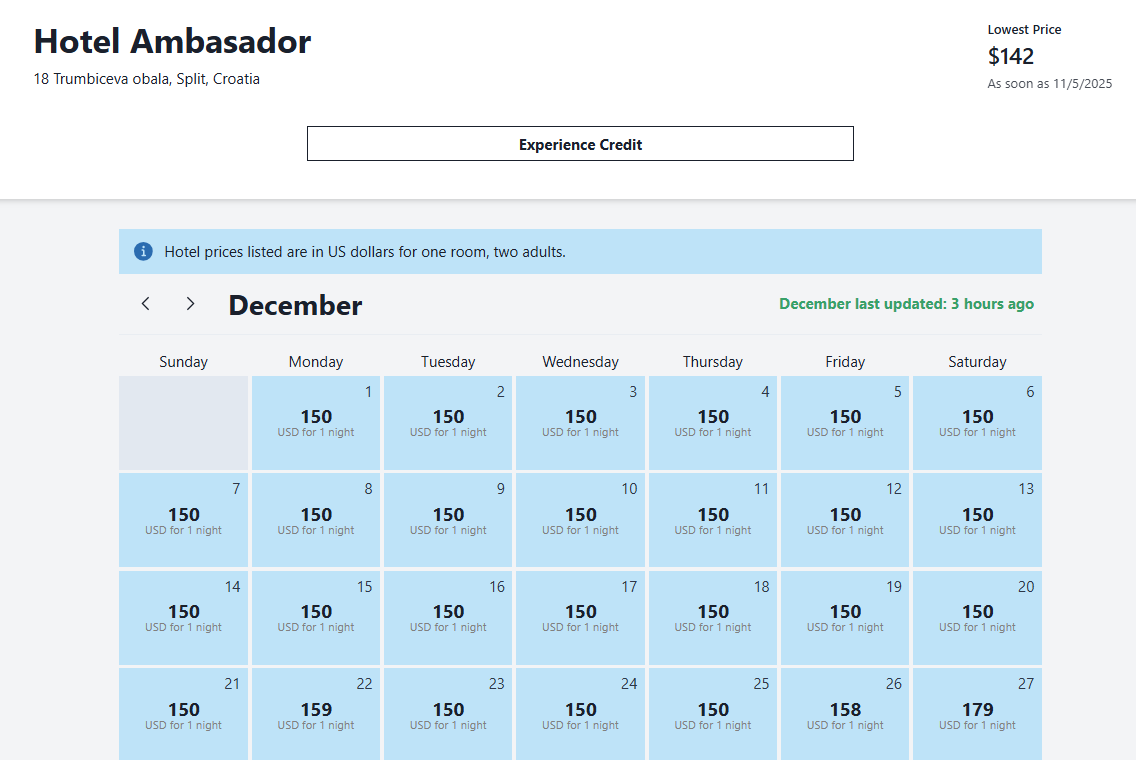The image size is (1136, 760).
Task: Select December 1 priced at 150
Action: click(x=316, y=423)
